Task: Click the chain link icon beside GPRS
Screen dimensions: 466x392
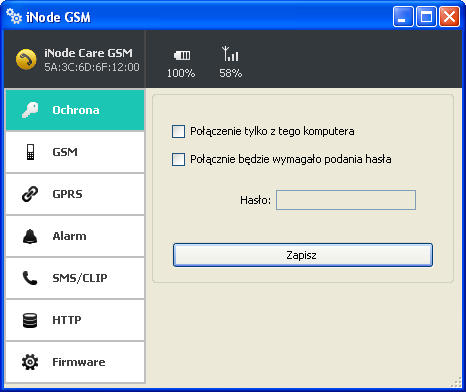Action: click(x=30, y=194)
